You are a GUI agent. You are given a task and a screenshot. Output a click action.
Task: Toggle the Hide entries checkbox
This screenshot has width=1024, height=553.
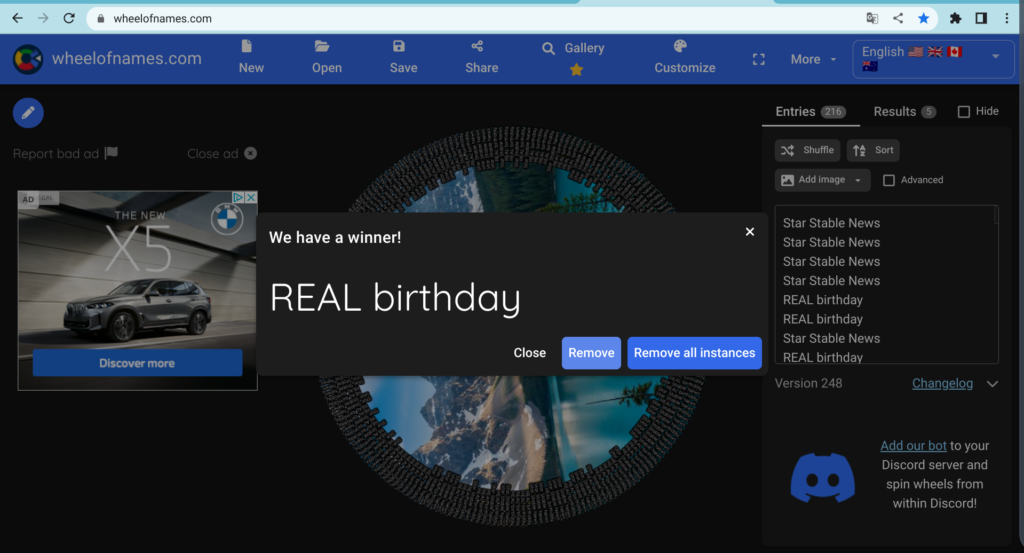(x=964, y=112)
